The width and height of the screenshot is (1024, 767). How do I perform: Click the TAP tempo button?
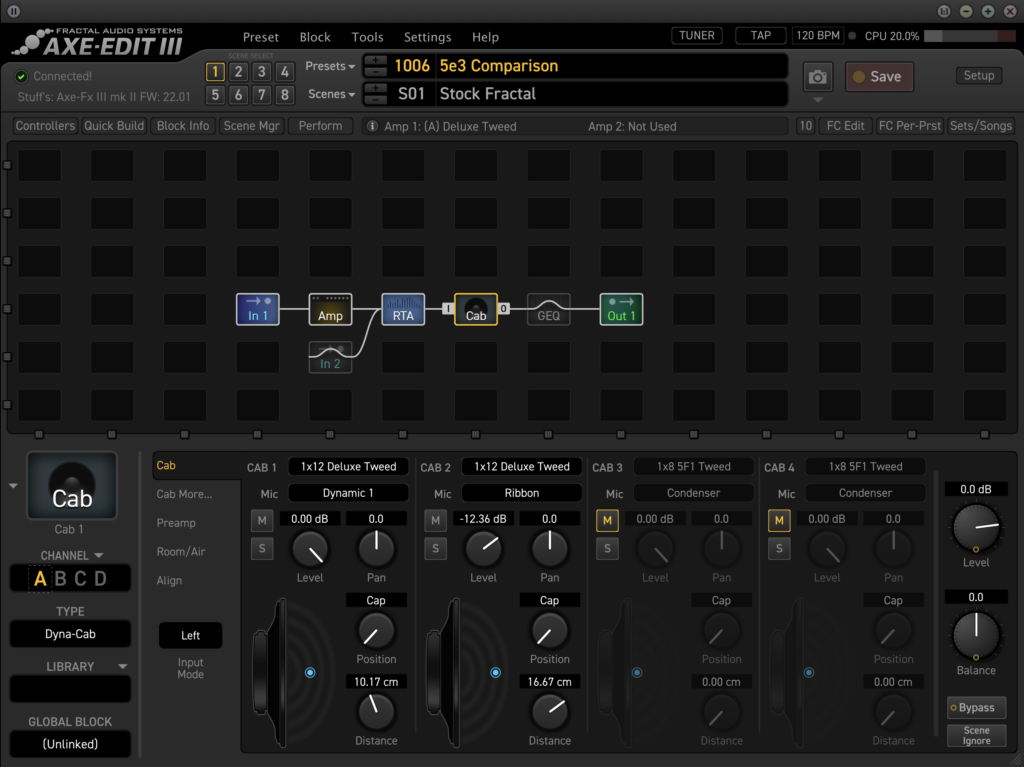click(760, 35)
